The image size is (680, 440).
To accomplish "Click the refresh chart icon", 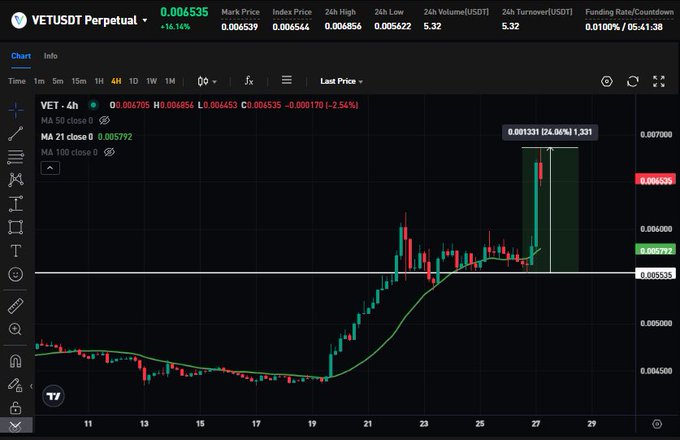I will (633, 81).
